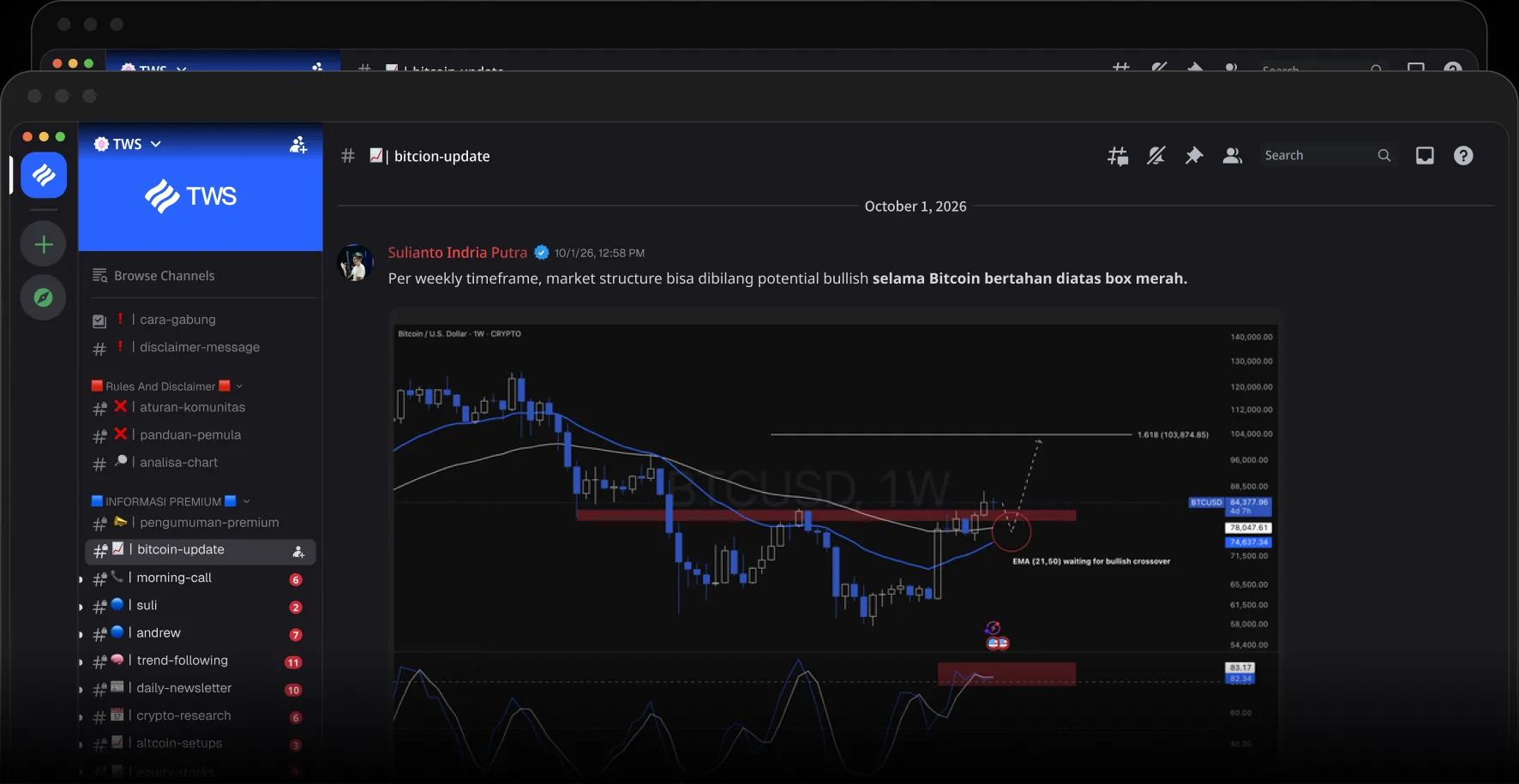Open the TWS server icon in sidebar
This screenshot has width=1519, height=784.
click(x=44, y=175)
